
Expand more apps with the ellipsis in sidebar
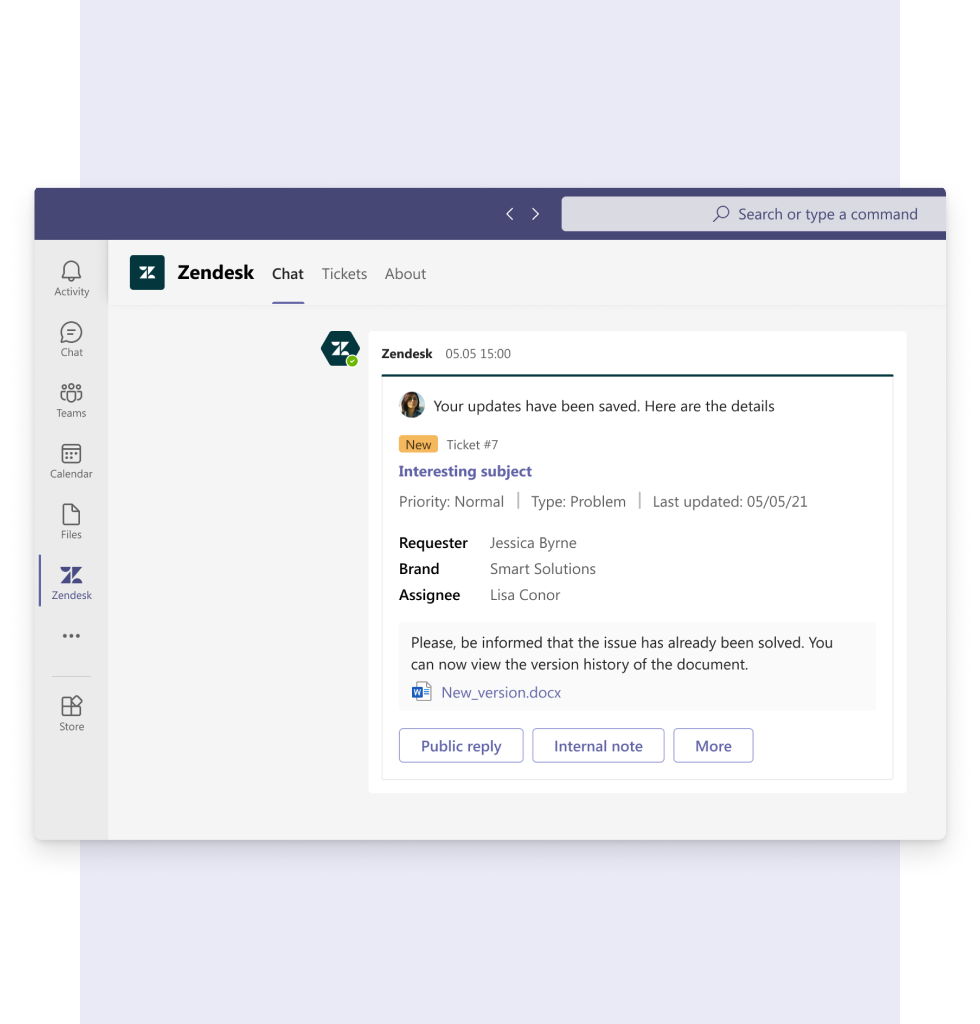tap(71, 635)
